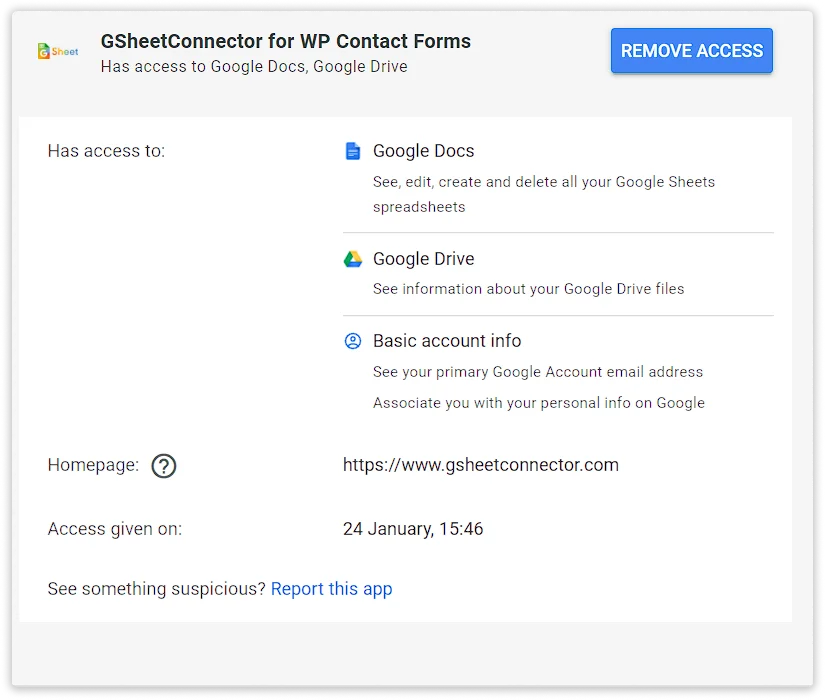Click the gsheetconnector.com homepage URL
Viewport: 825px width, 700px height.
tap(480, 465)
